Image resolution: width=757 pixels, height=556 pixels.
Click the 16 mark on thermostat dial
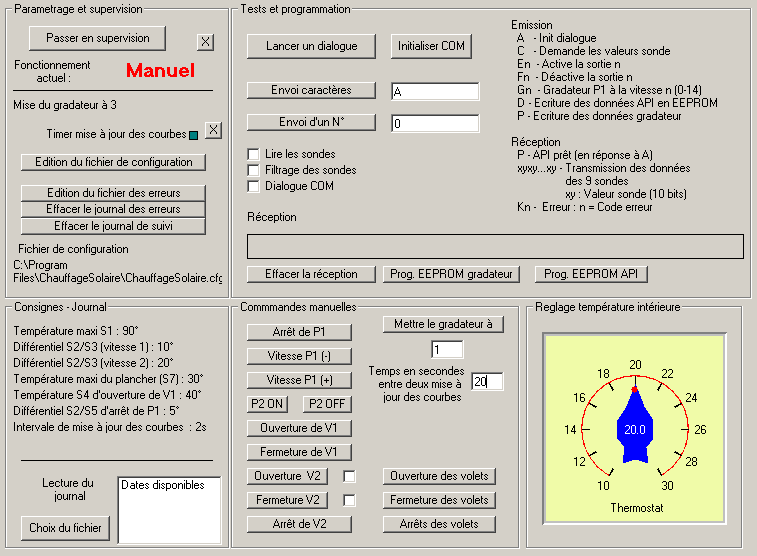(x=579, y=398)
